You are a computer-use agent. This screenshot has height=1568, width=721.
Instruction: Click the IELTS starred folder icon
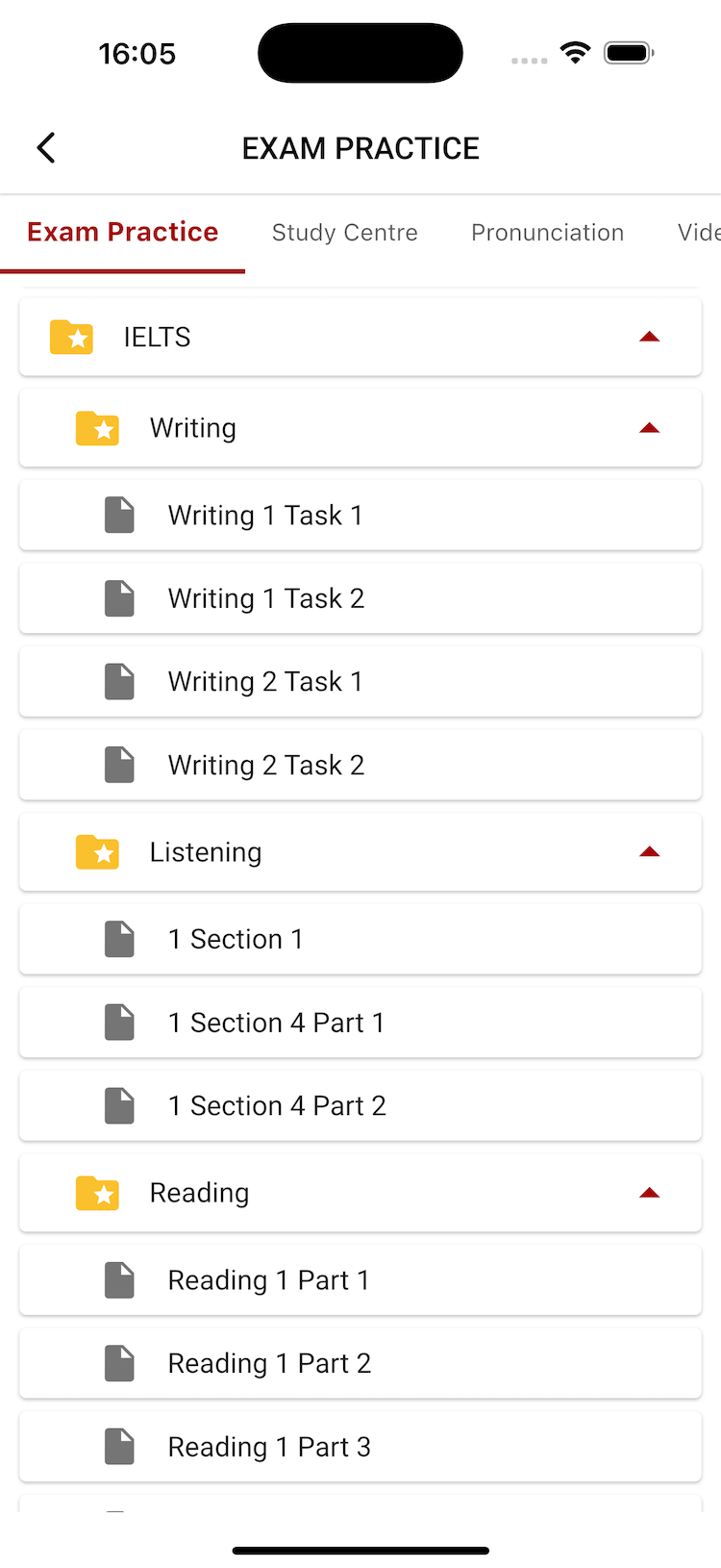[71, 338]
